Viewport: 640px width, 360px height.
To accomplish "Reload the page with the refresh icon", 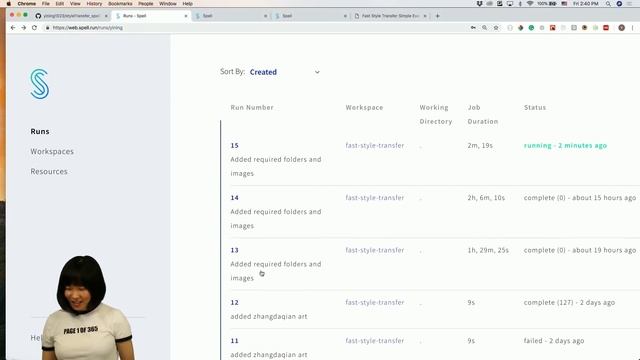I will click(x=34, y=28).
